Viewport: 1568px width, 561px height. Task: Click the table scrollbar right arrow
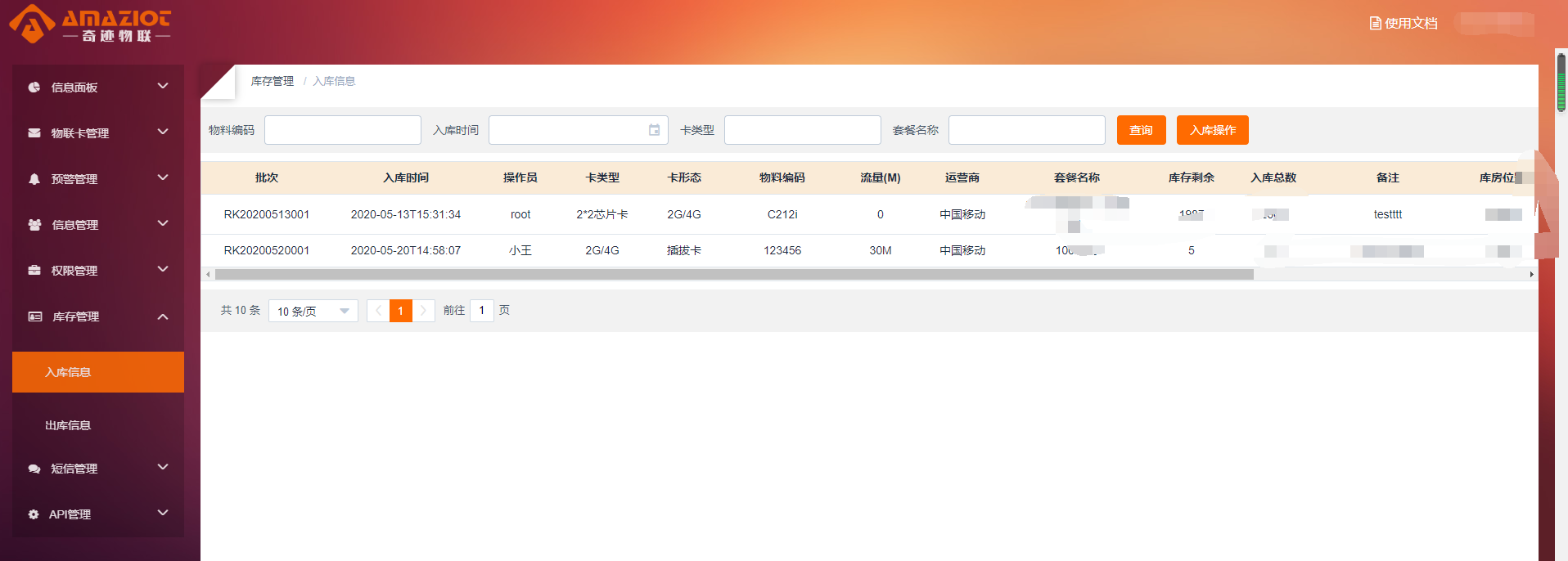pos(1531,275)
